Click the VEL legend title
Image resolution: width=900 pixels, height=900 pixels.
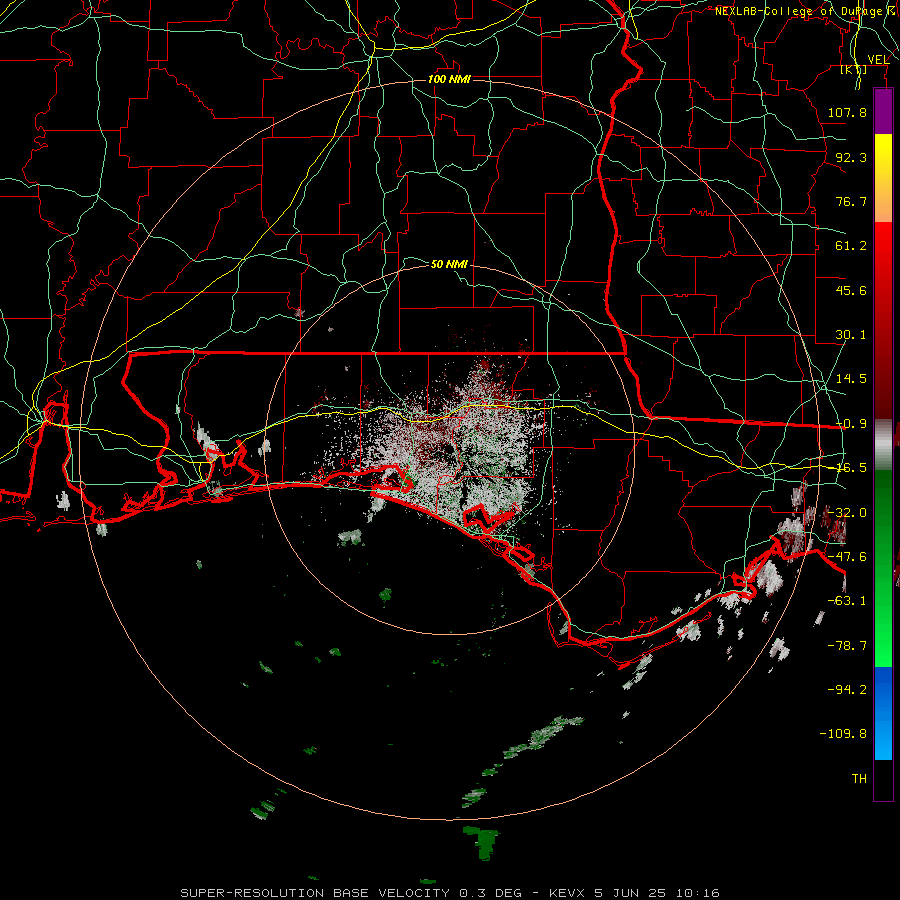click(x=878, y=59)
